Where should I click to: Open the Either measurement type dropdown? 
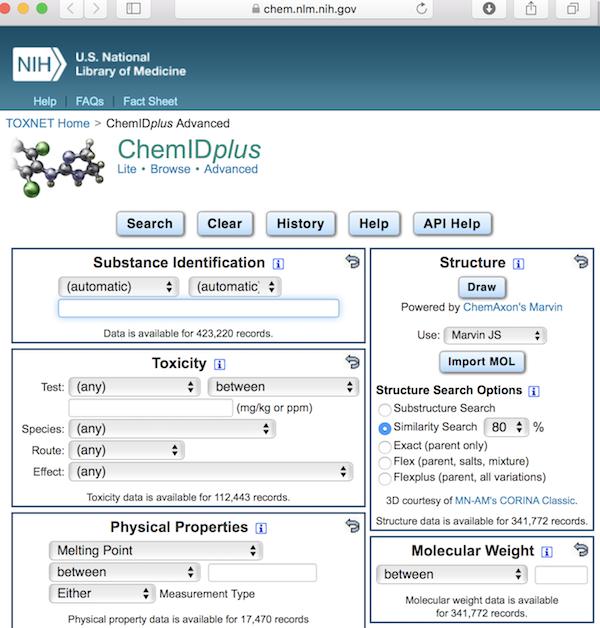(x=102, y=593)
